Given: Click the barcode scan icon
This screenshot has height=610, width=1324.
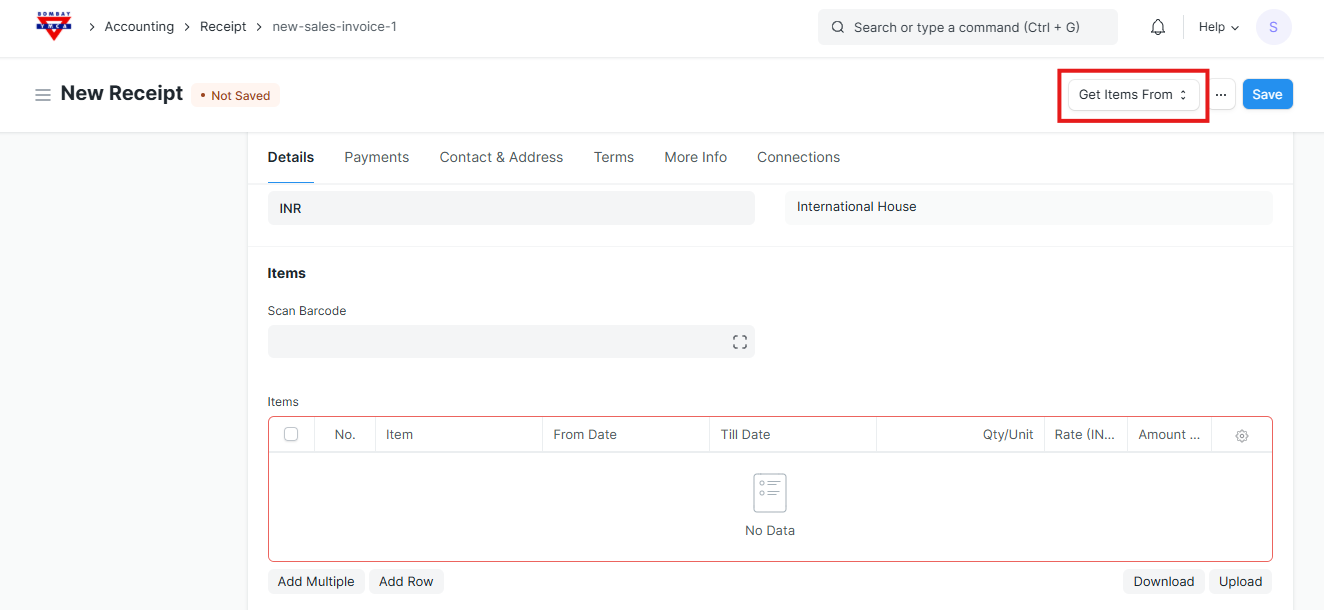Looking at the screenshot, I should 739,342.
